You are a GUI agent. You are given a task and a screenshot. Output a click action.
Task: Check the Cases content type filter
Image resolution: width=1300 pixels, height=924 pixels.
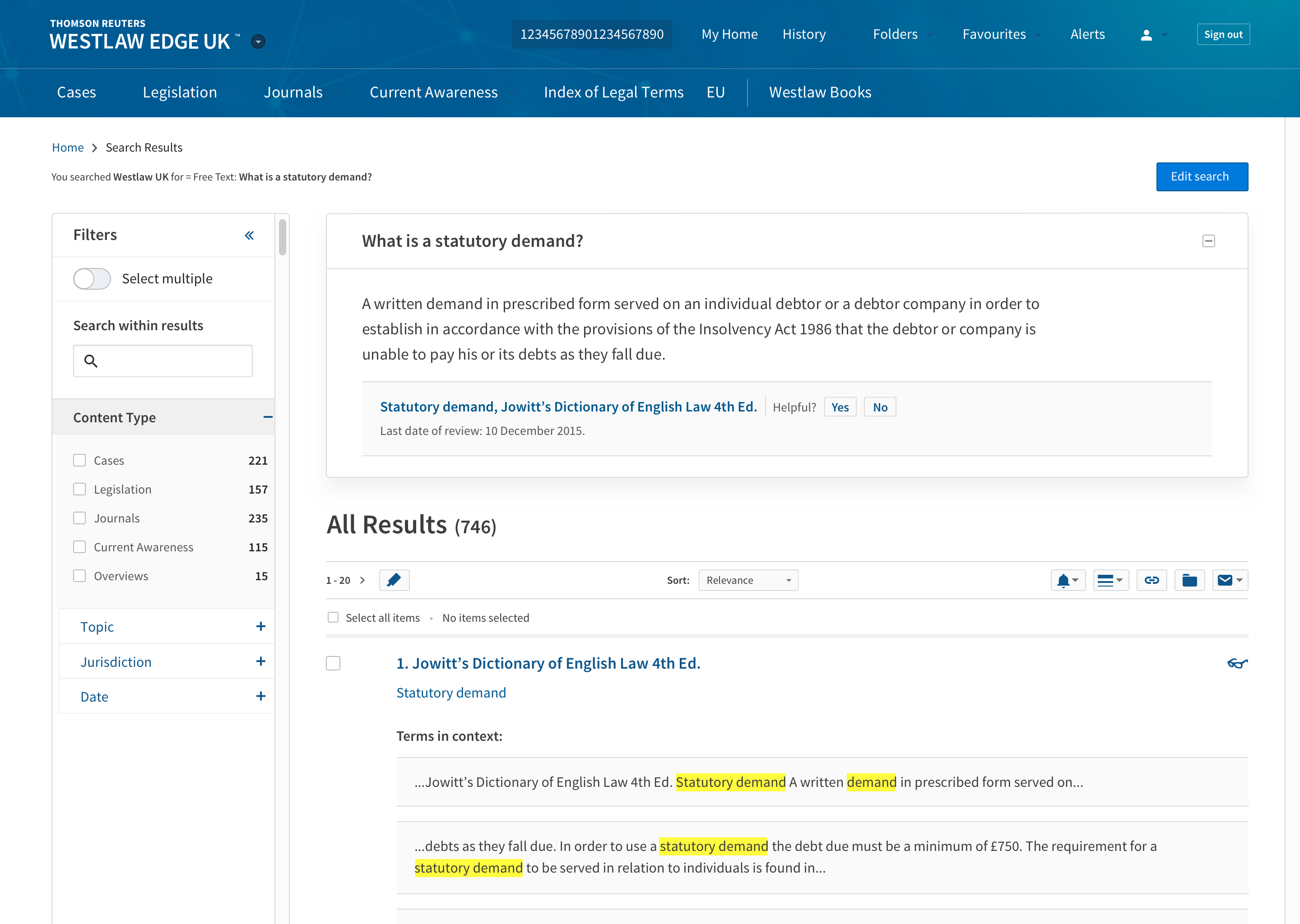(x=80, y=460)
